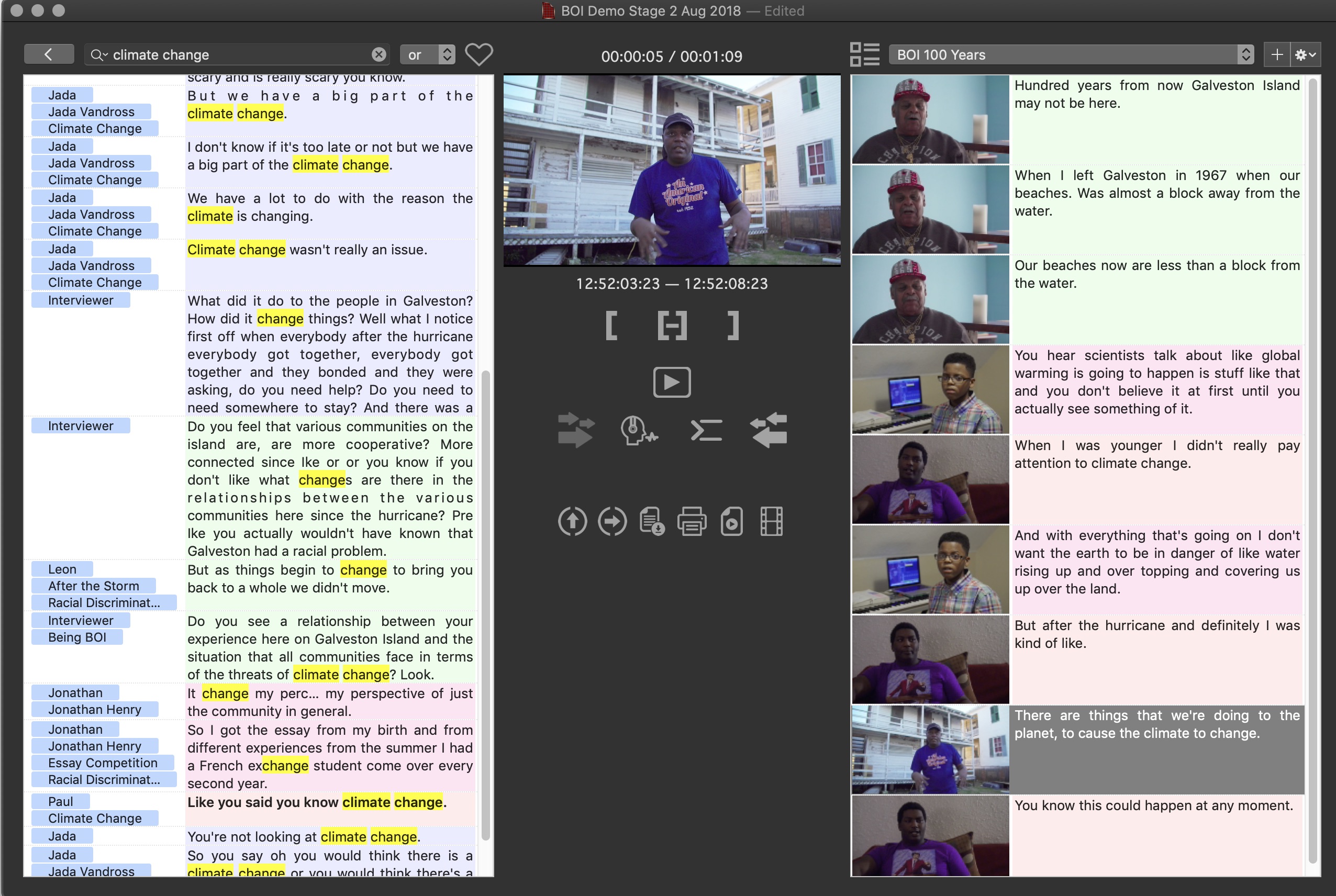This screenshot has height=896, width=1336.
Task: Click the set out-point right bracket icon
Action: coord(733,326)
